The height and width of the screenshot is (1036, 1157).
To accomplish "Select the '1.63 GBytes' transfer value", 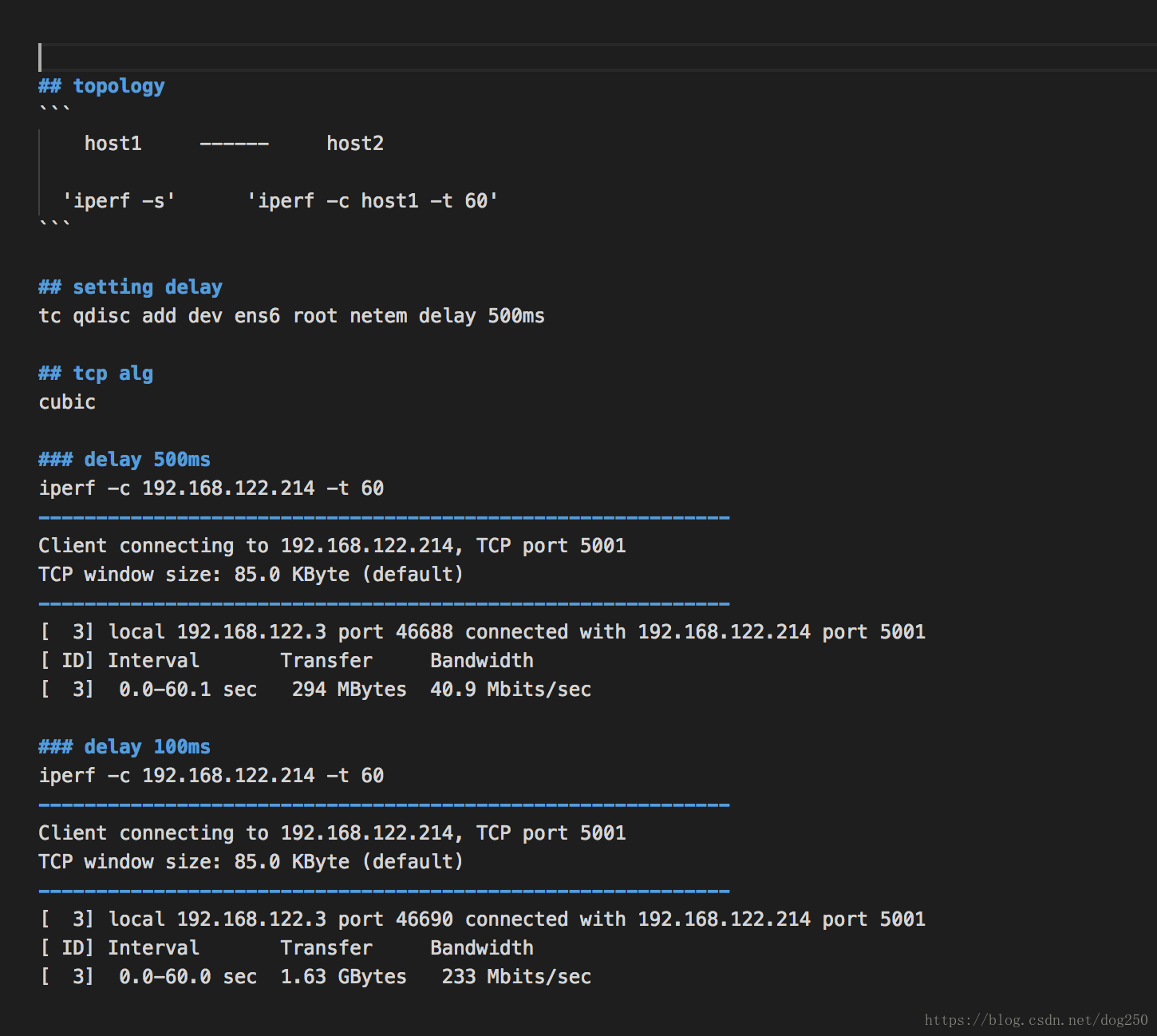I will click(344, 977).
